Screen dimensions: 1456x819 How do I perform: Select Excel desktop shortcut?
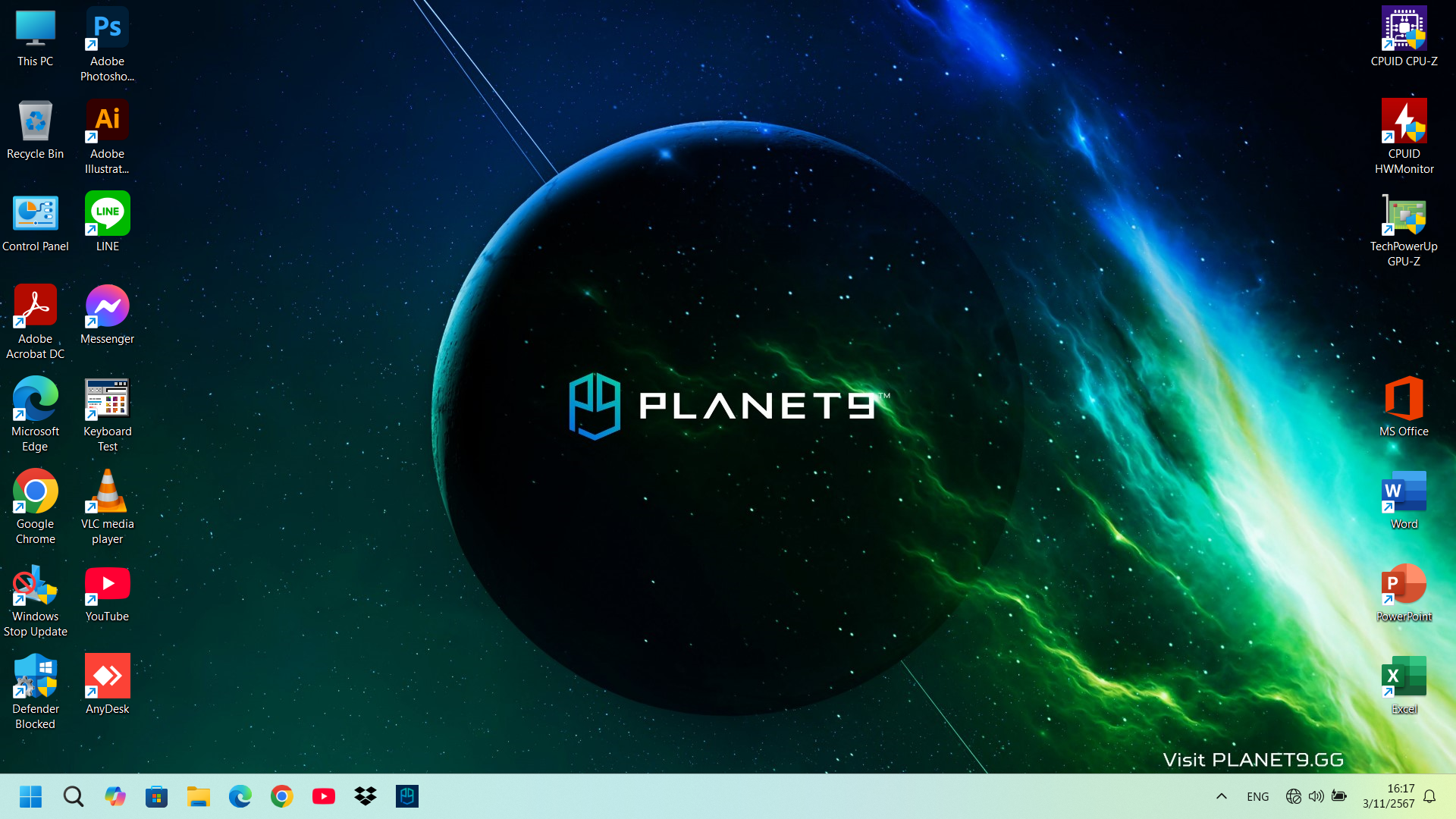1404,685
